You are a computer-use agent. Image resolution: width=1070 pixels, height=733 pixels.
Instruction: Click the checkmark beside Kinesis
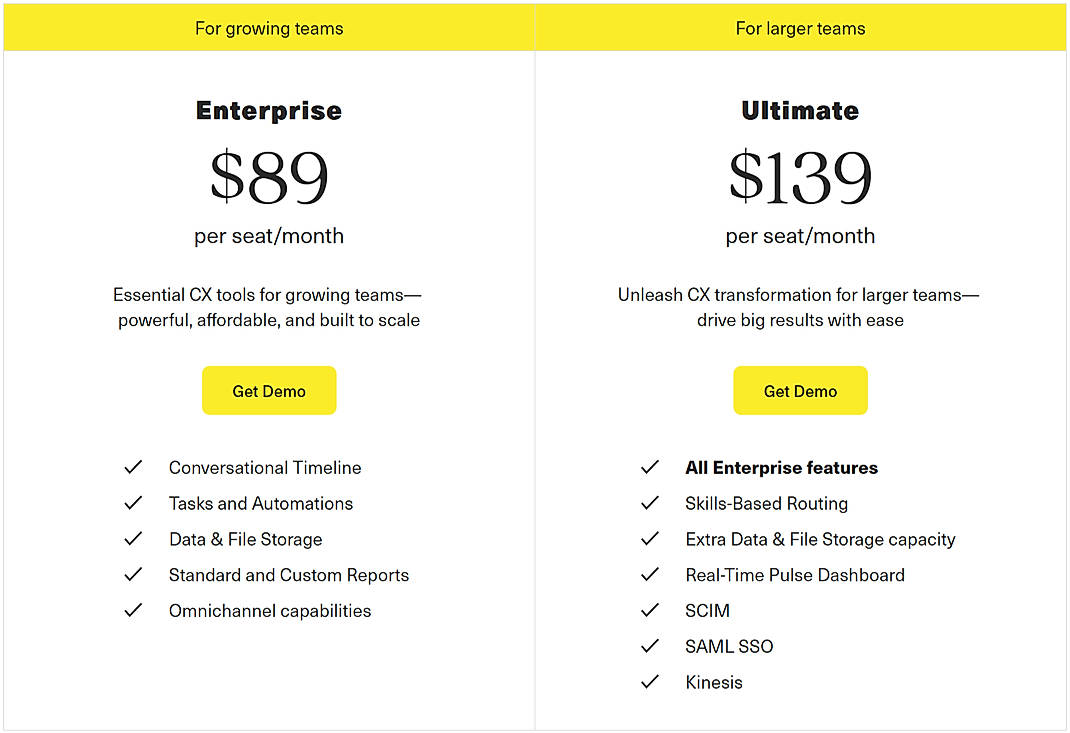coord(650,682)
